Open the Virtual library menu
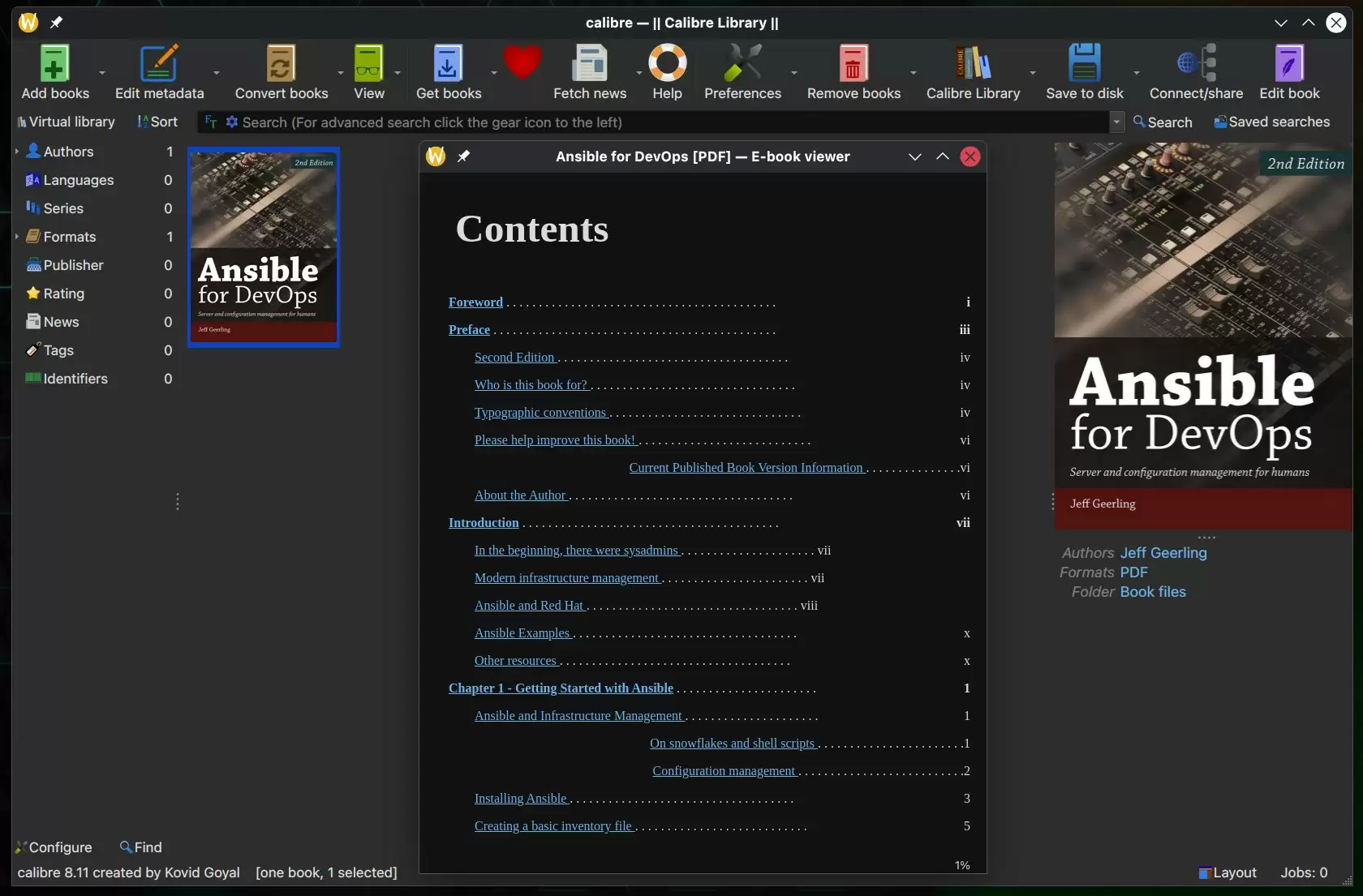The width and height of the screenshot is (1363, 896). (x=66, y=122)
